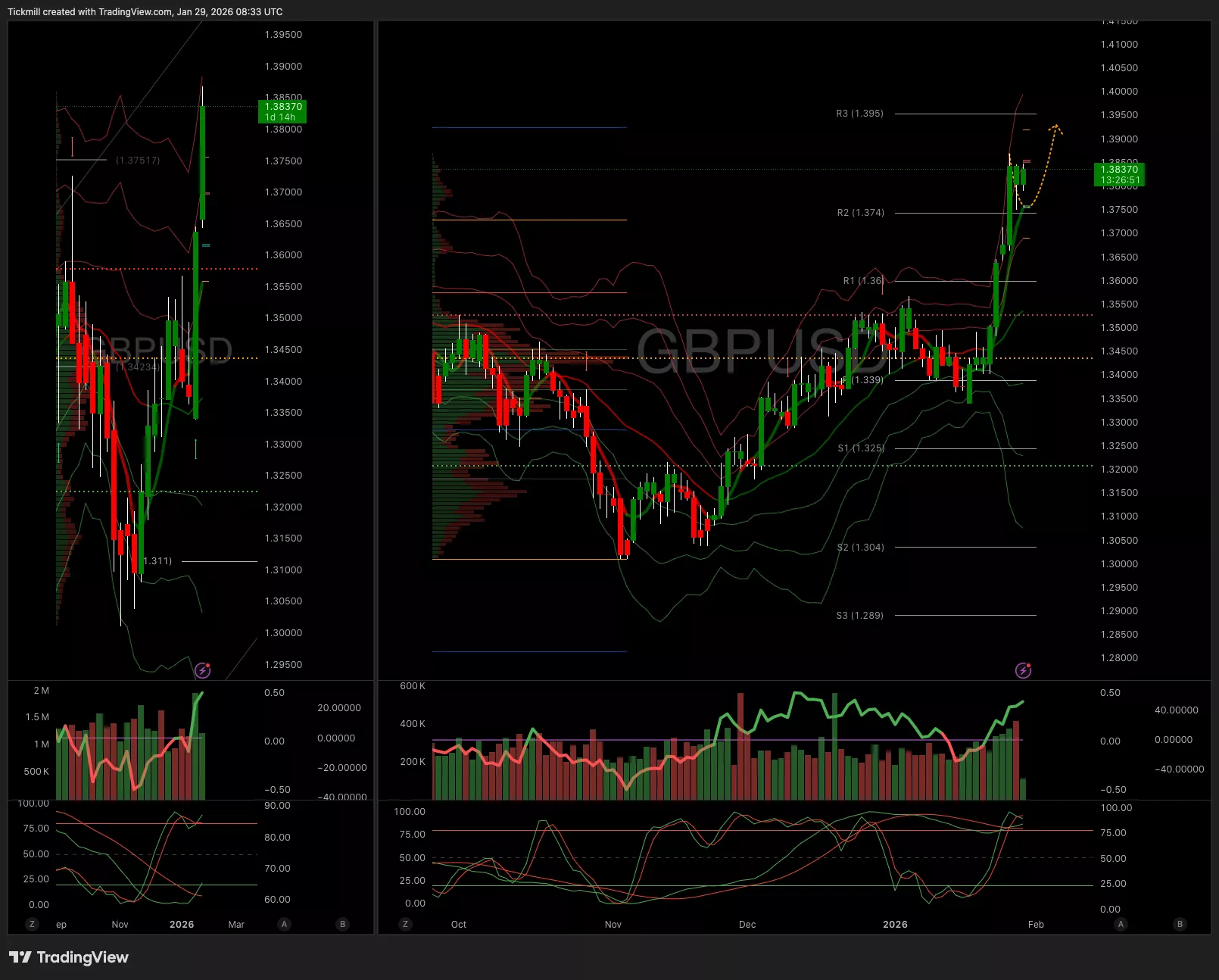1219x980 pixels.
Task: Click the (1.37517) level label on left chart
Action: [x=138, y=161]
